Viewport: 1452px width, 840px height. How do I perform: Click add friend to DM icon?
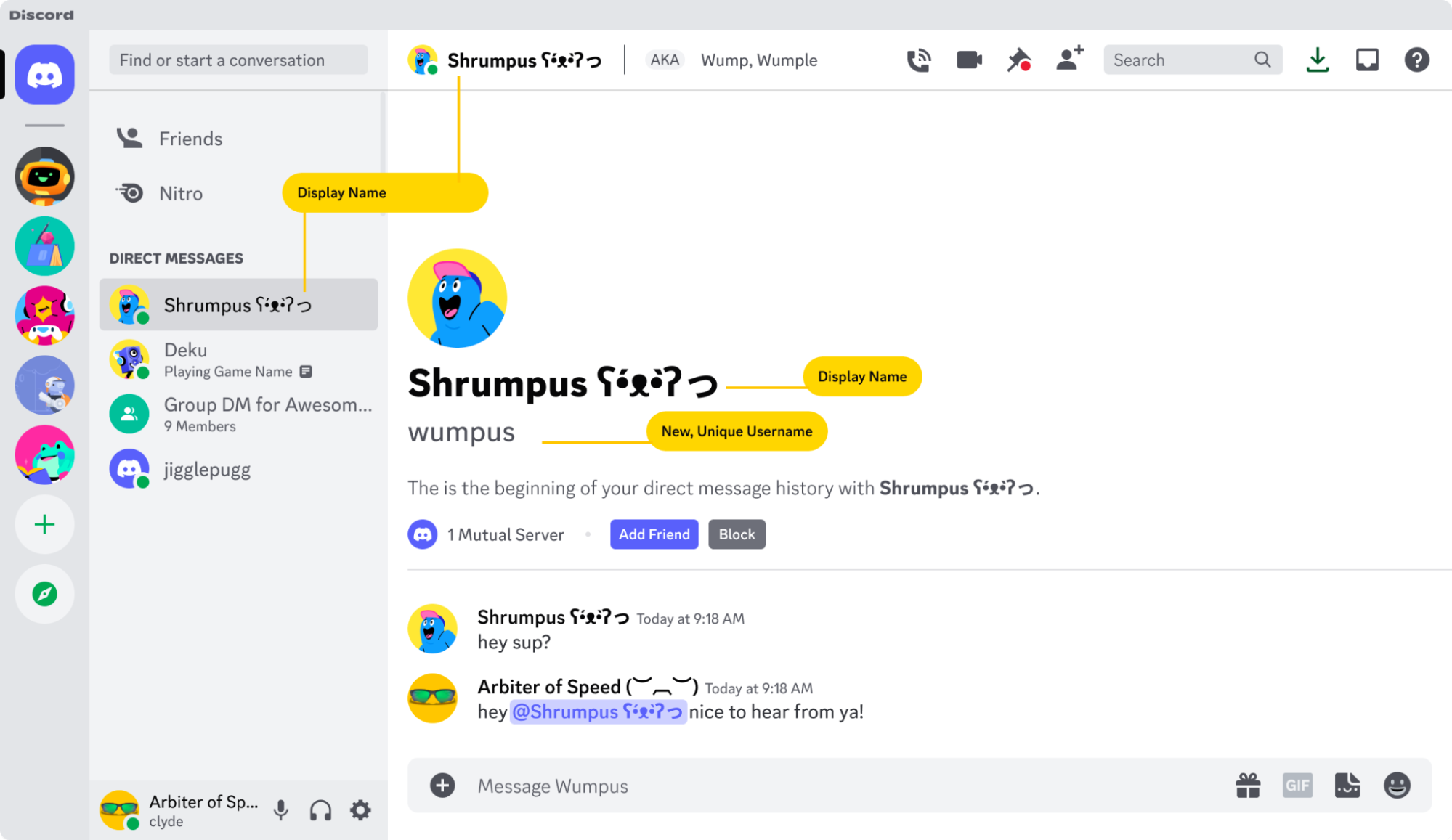pyautogui.click(x=1067, y=60)
